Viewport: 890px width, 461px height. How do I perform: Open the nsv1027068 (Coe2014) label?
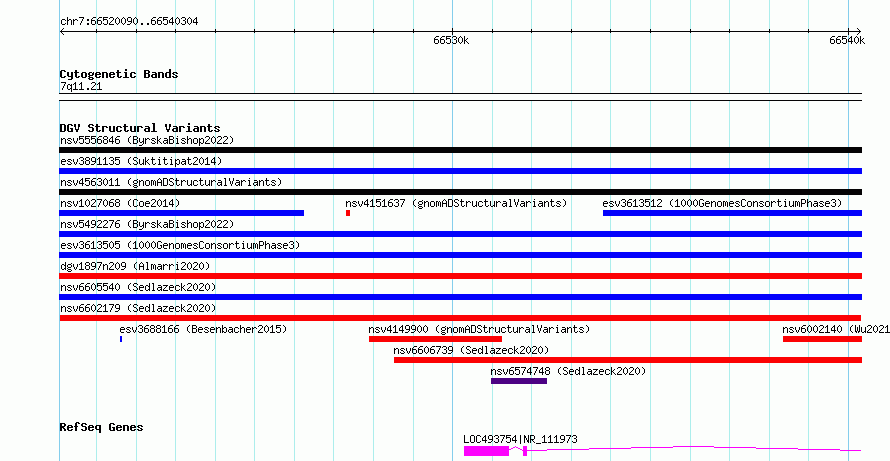pos(120,203)
